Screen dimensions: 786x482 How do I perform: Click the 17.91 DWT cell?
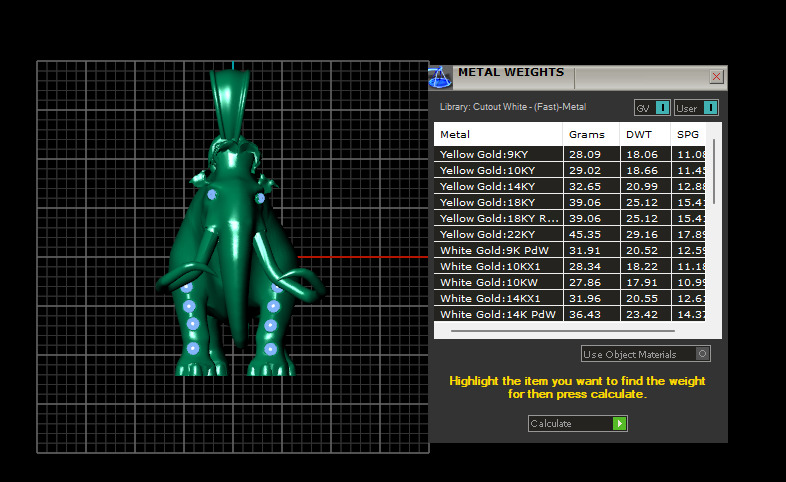646,283
